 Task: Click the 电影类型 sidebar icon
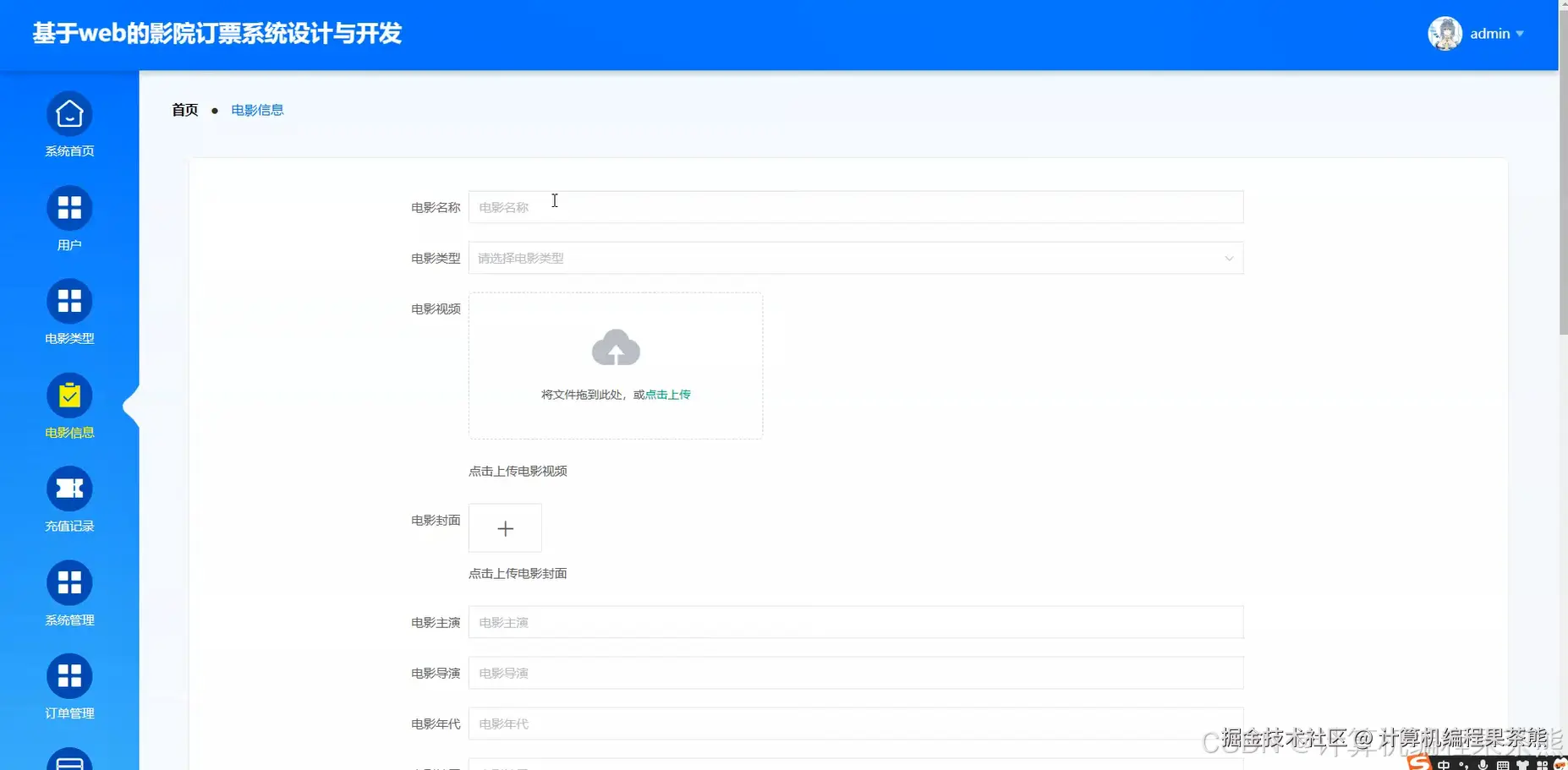pyautogui.click(x=69, y=301)
